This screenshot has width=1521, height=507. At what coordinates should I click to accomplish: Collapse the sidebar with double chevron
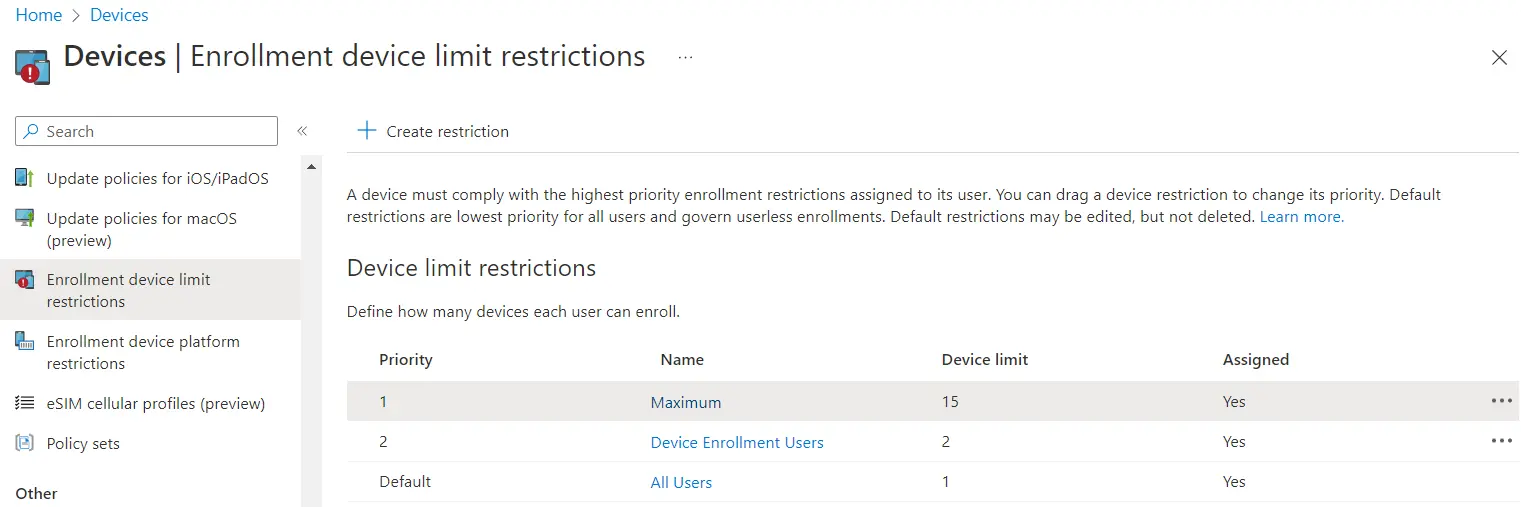[302, 131]
